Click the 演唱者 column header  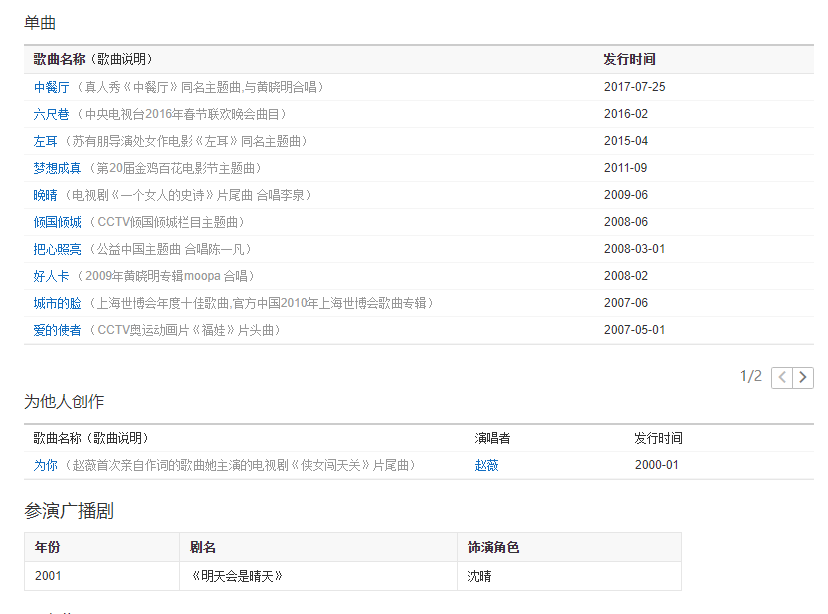(492, 438)
